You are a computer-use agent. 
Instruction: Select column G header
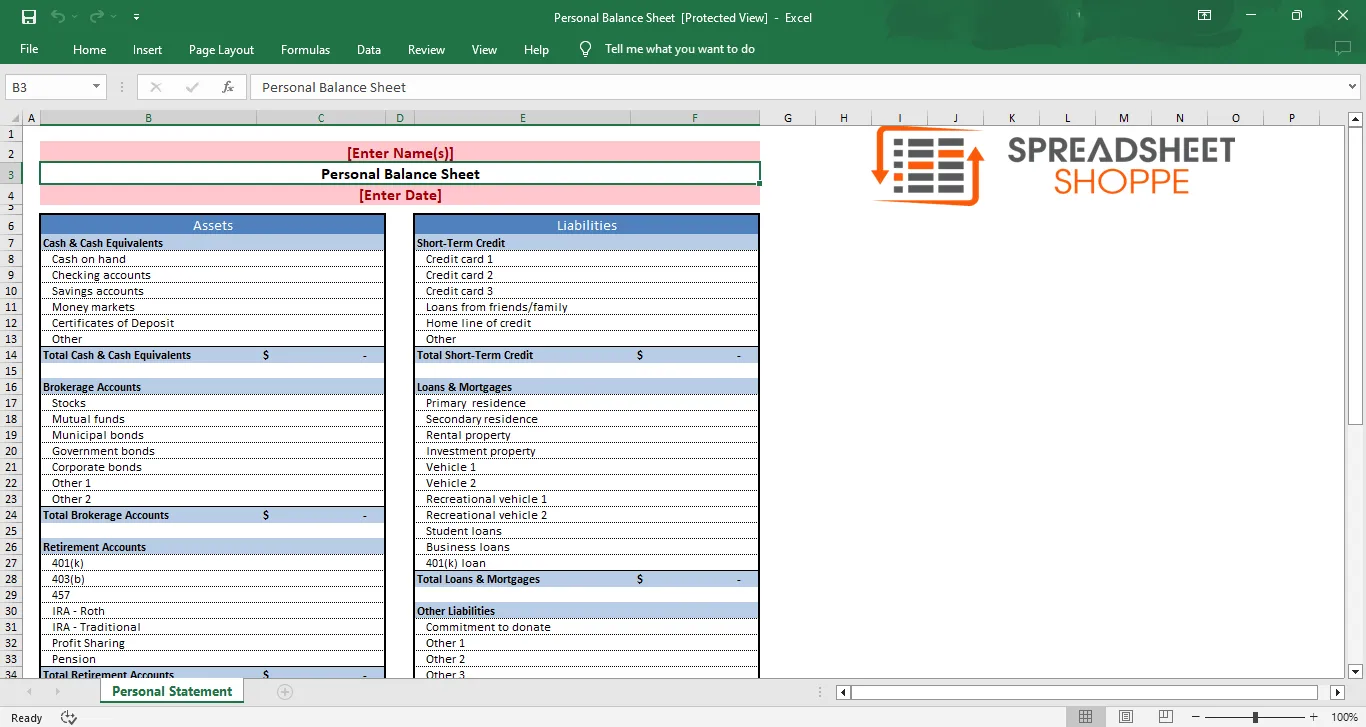tap(788, 118)
